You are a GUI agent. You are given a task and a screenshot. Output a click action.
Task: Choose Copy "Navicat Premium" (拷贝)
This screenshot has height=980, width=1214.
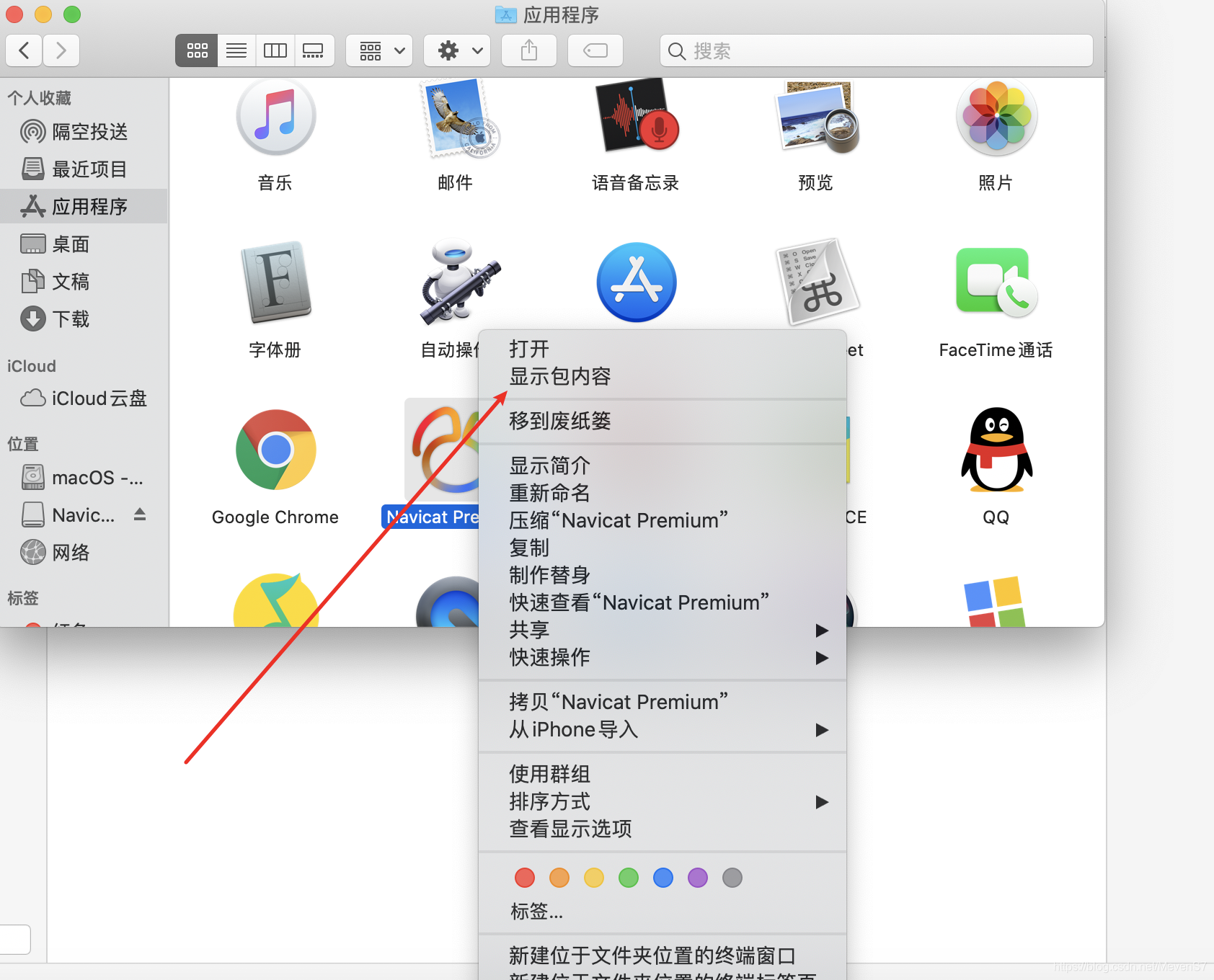coord(663,703)
